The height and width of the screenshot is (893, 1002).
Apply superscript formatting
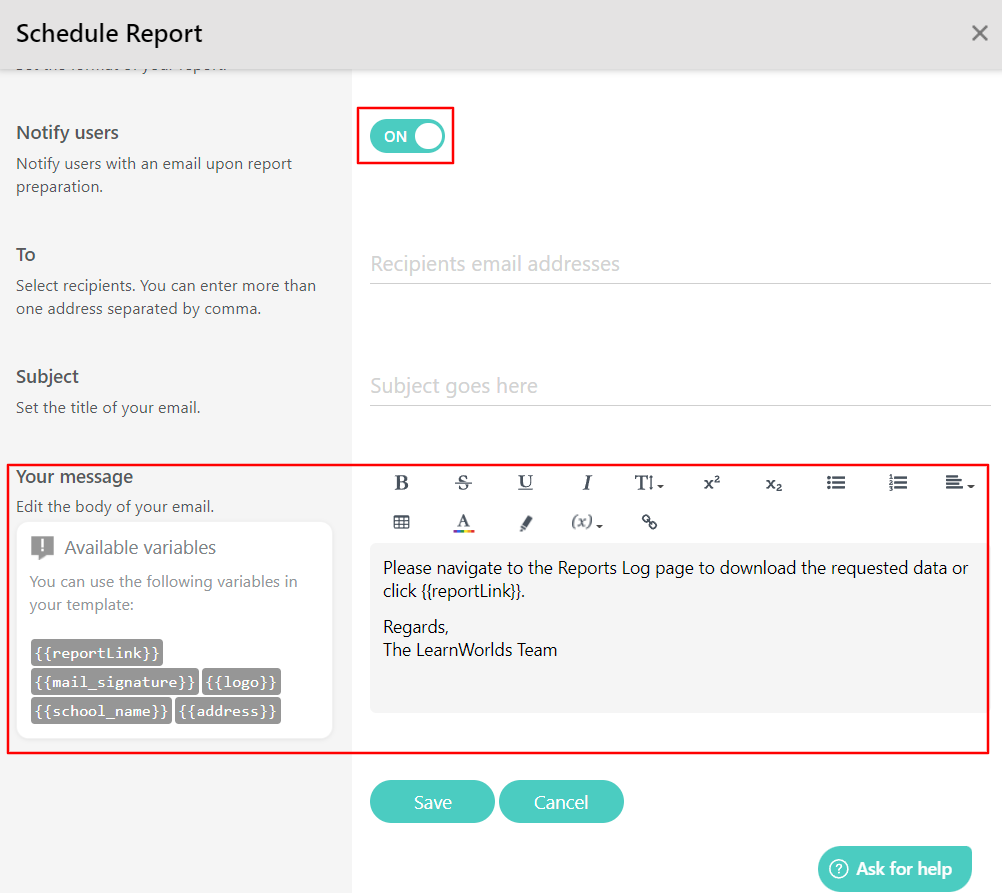click(x=711, y=483)
